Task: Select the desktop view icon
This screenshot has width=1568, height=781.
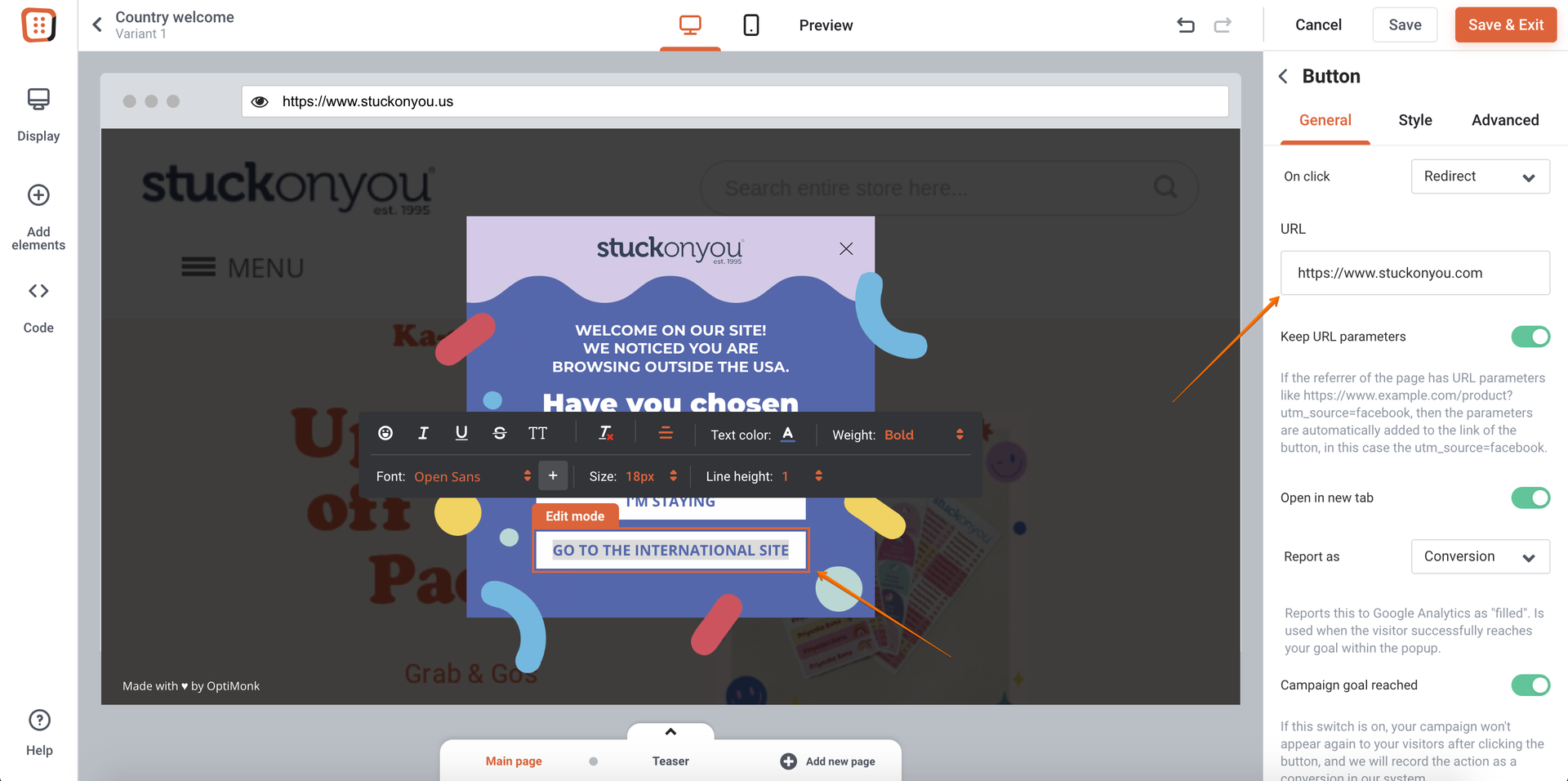Action: (690, 25)
